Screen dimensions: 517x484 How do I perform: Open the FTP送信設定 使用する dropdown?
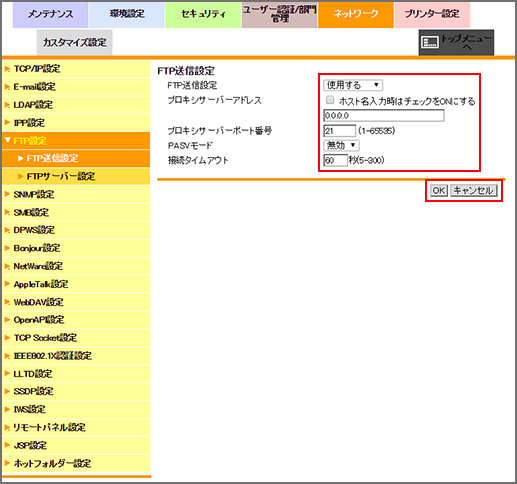(353, 85)
